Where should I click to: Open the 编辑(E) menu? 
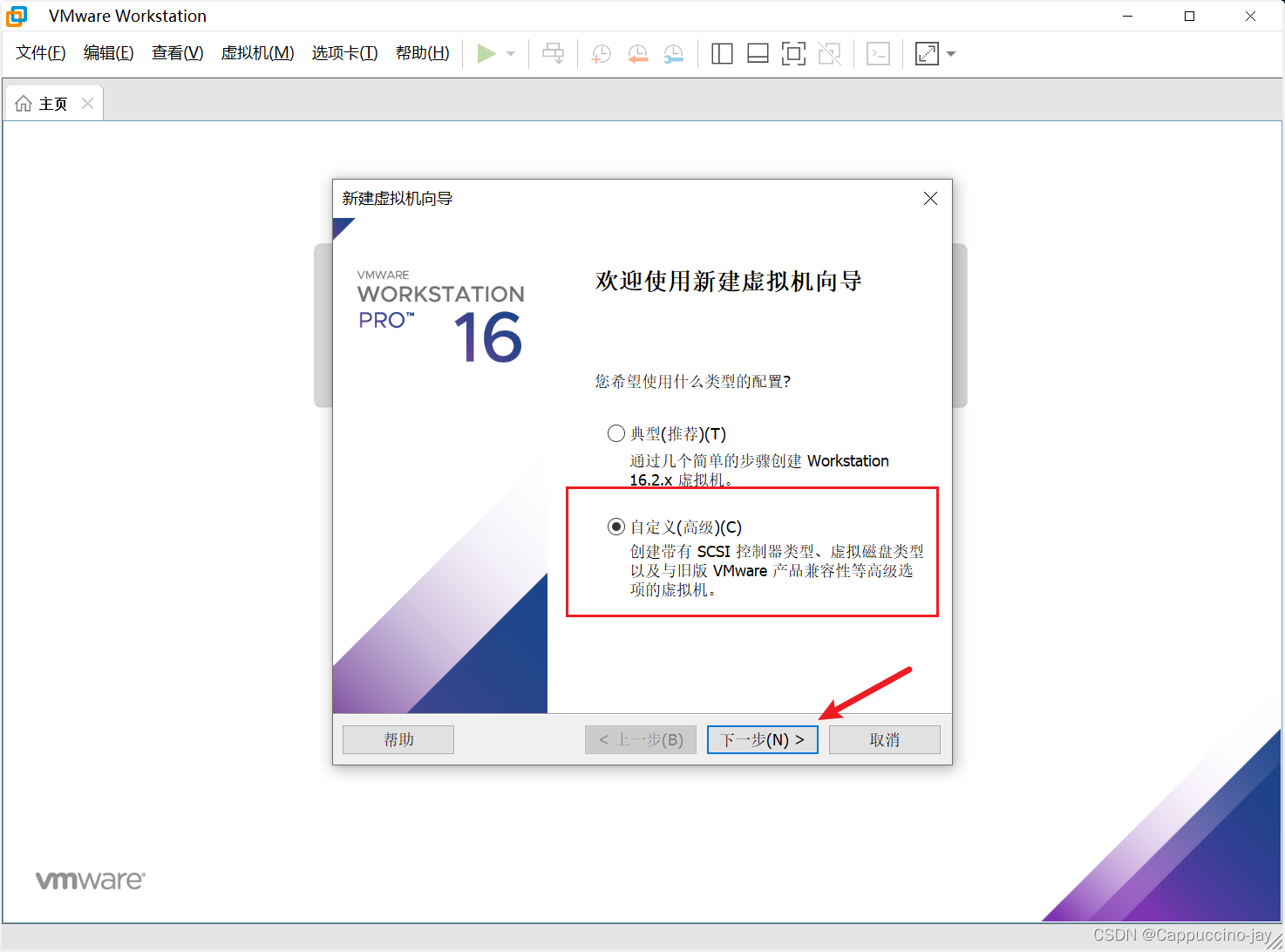tap(109, 53)
